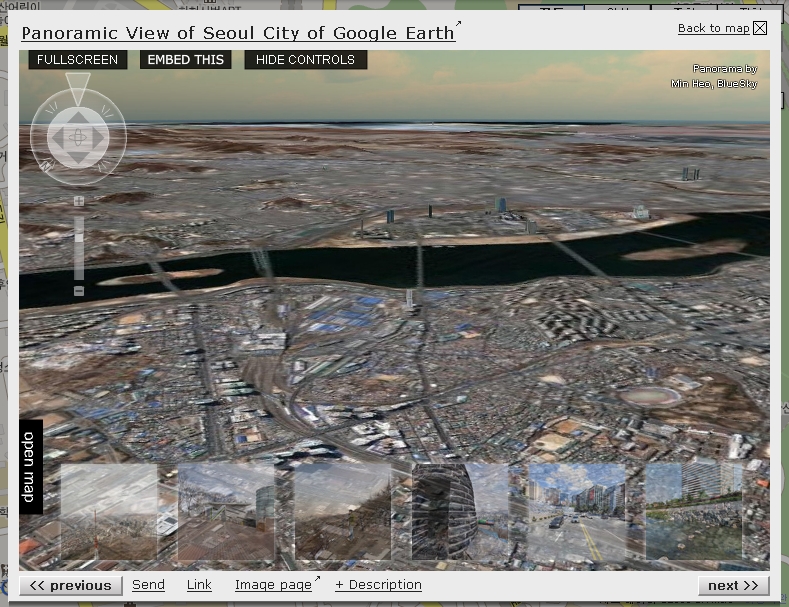Click the center globe icon in the navigation pad
The image size is (789, 607).
click(78, 138)
